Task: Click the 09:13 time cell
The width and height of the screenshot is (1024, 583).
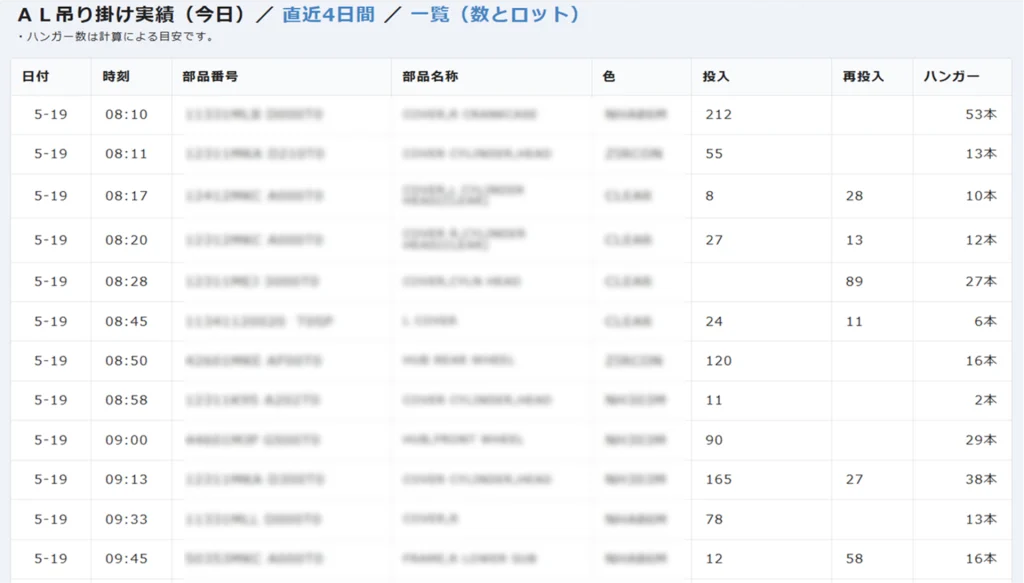Action: tap(126, 480)
